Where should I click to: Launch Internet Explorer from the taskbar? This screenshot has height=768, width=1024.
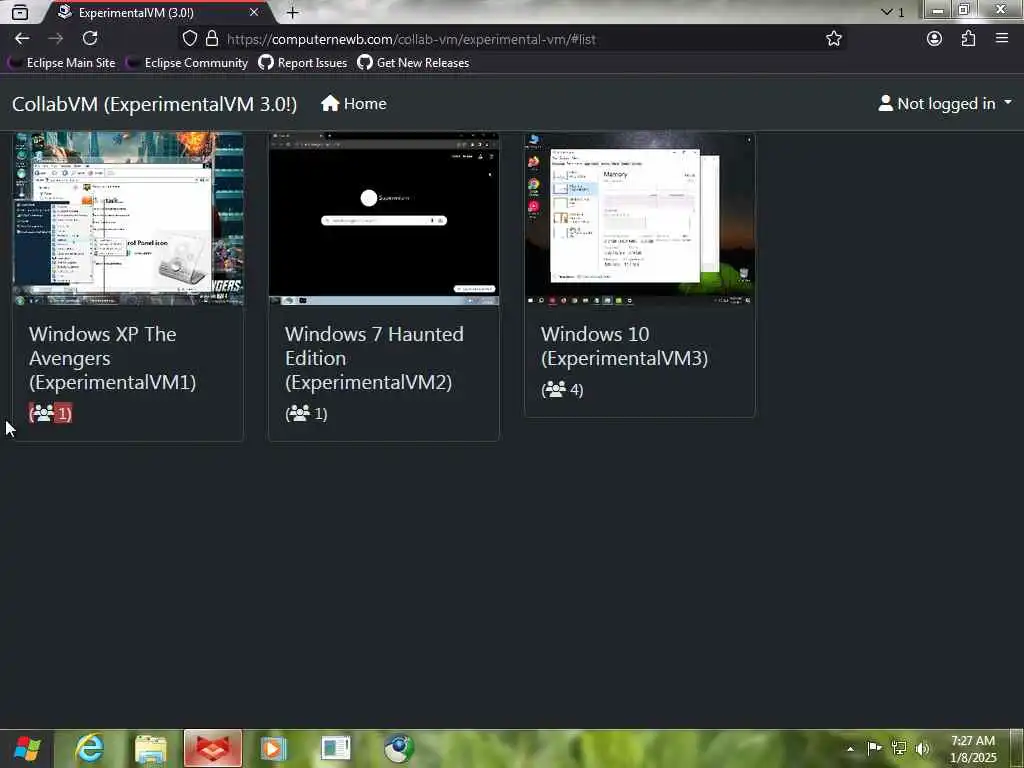tap(89, 748)
